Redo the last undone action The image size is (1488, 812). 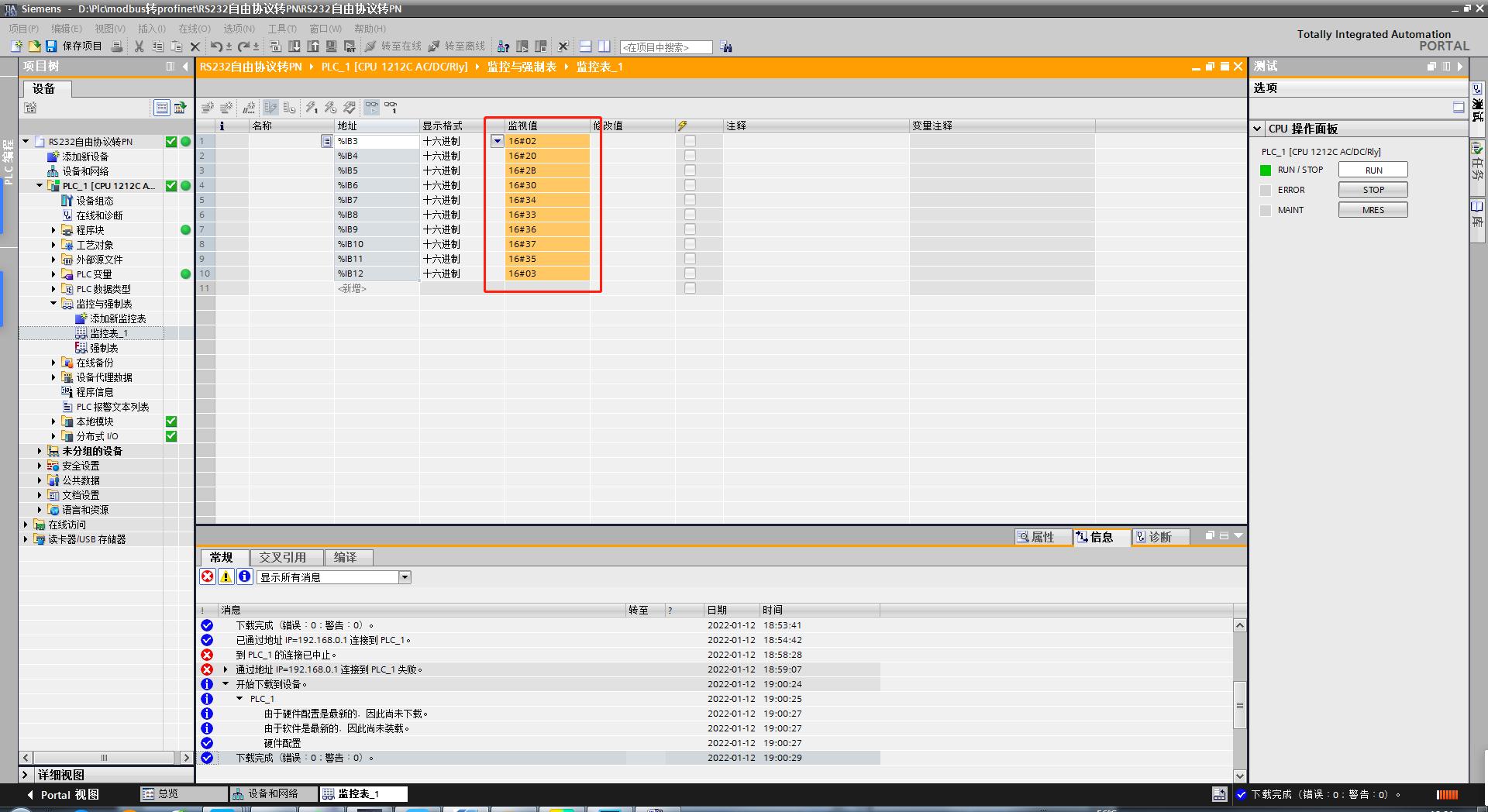click(x=244, y=46)
